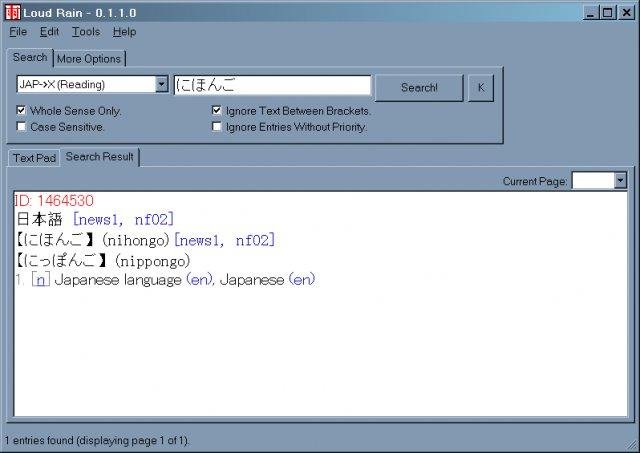The height and width of the screenshot is (453, 640).
Task: Uncheck Whole Sense Only checkbox
Action: tap(21, 110)
